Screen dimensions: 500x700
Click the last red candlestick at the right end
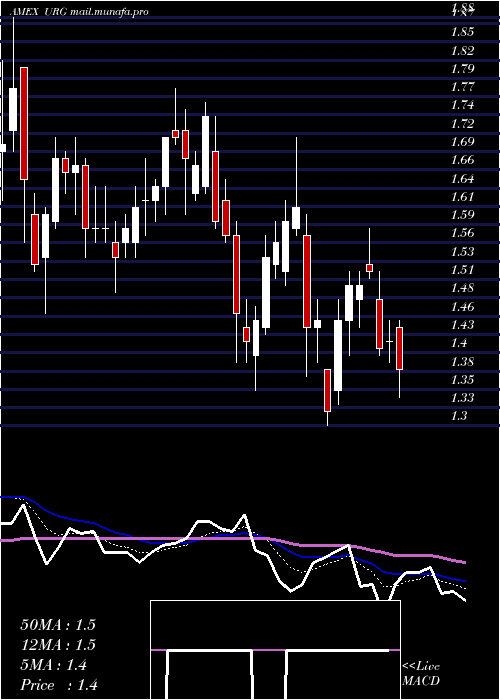point(400,348)
